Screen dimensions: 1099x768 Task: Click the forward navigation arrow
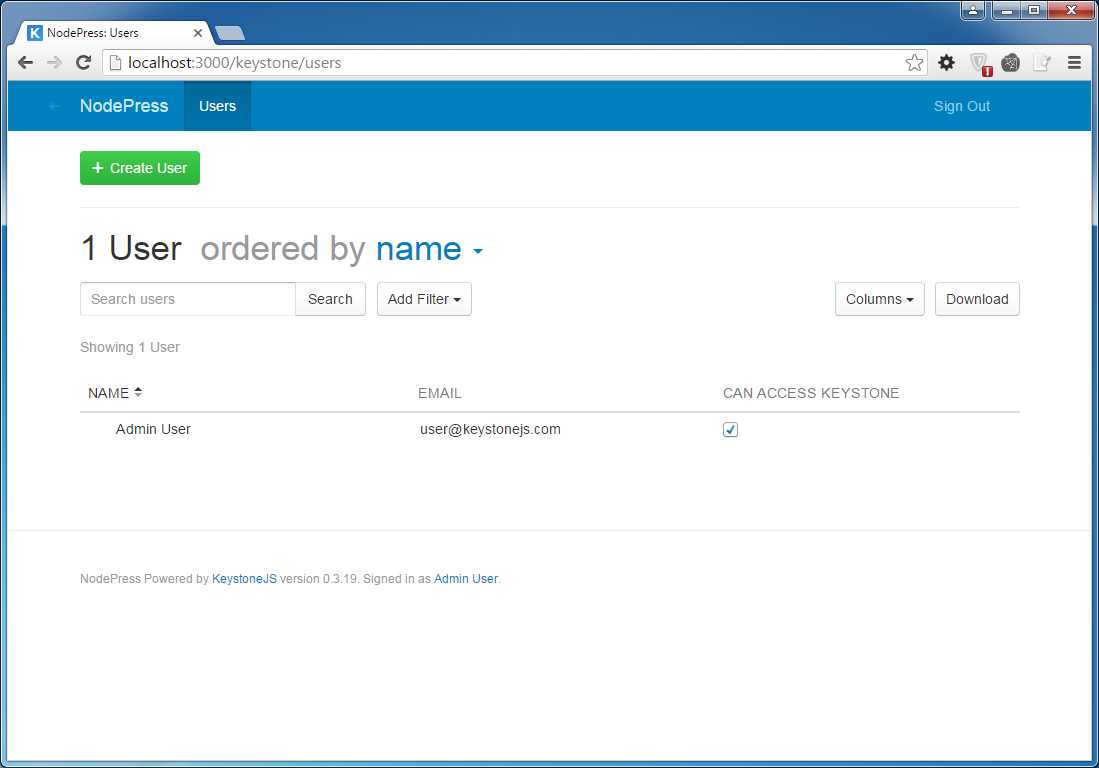click(54, 62)
